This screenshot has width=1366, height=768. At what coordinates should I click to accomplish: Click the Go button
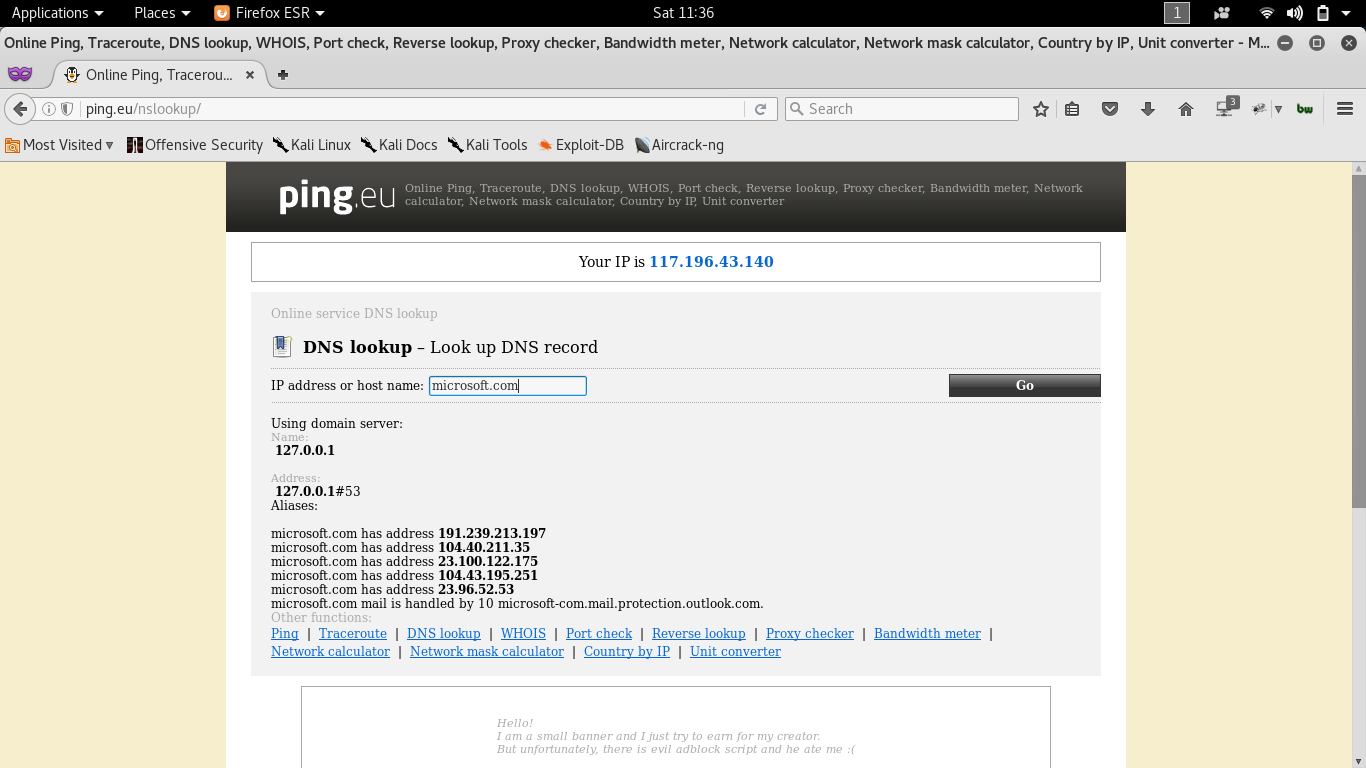tap(1025, 385)
